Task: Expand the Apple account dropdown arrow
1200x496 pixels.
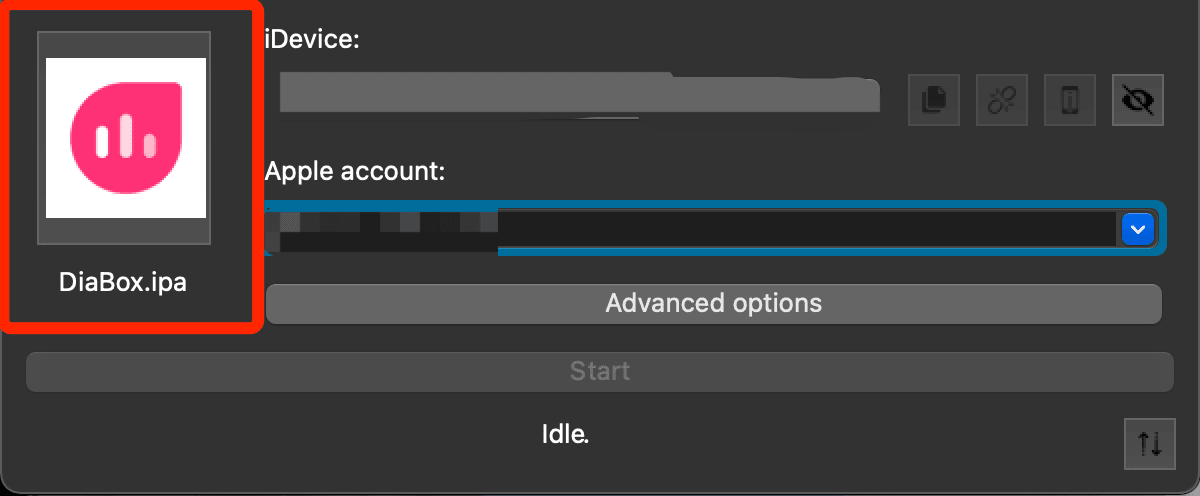Action: click(x=1138, y=230)
